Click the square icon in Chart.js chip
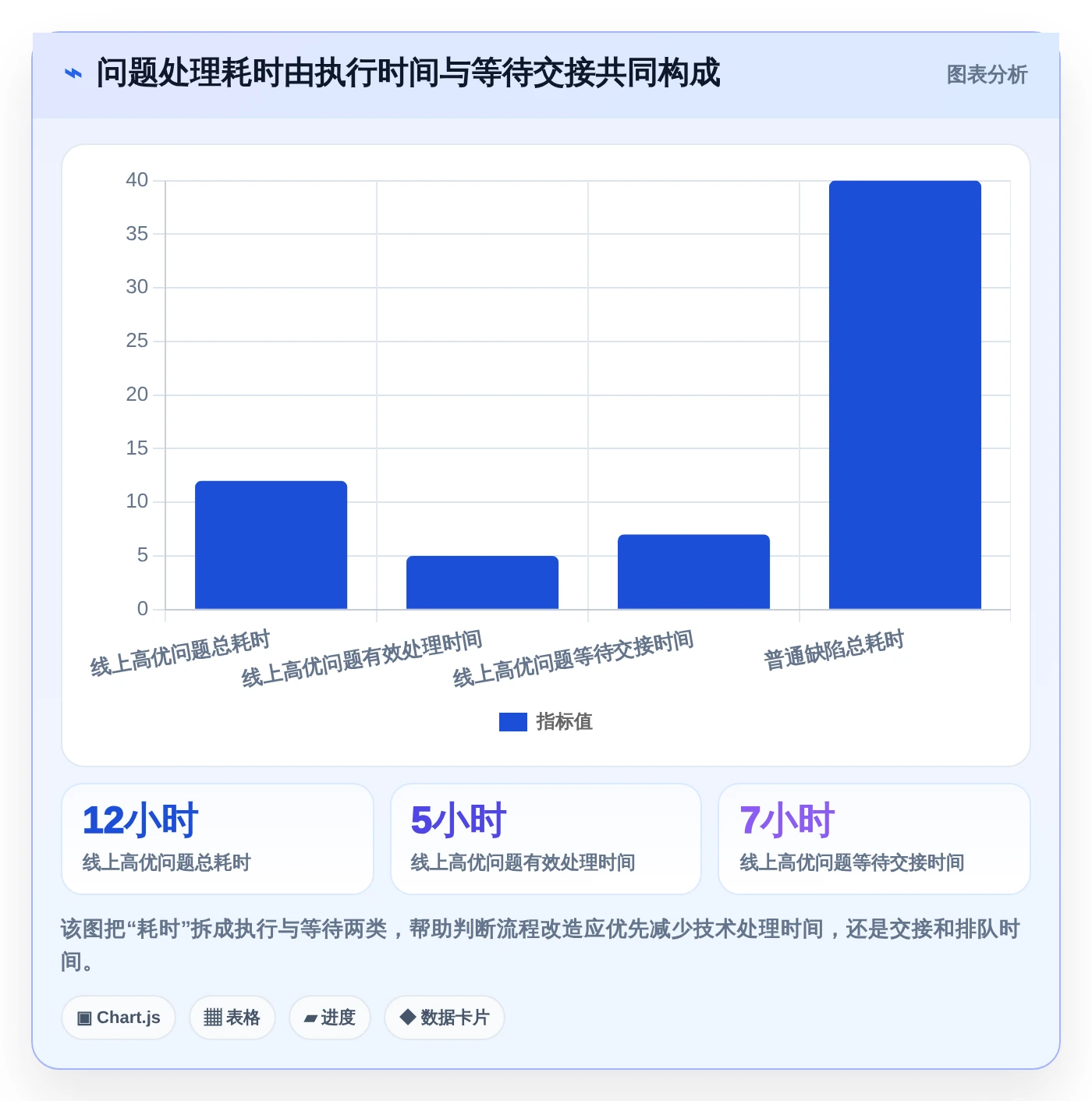This screenshot has width=1092, height=1101. (84, 1018)
